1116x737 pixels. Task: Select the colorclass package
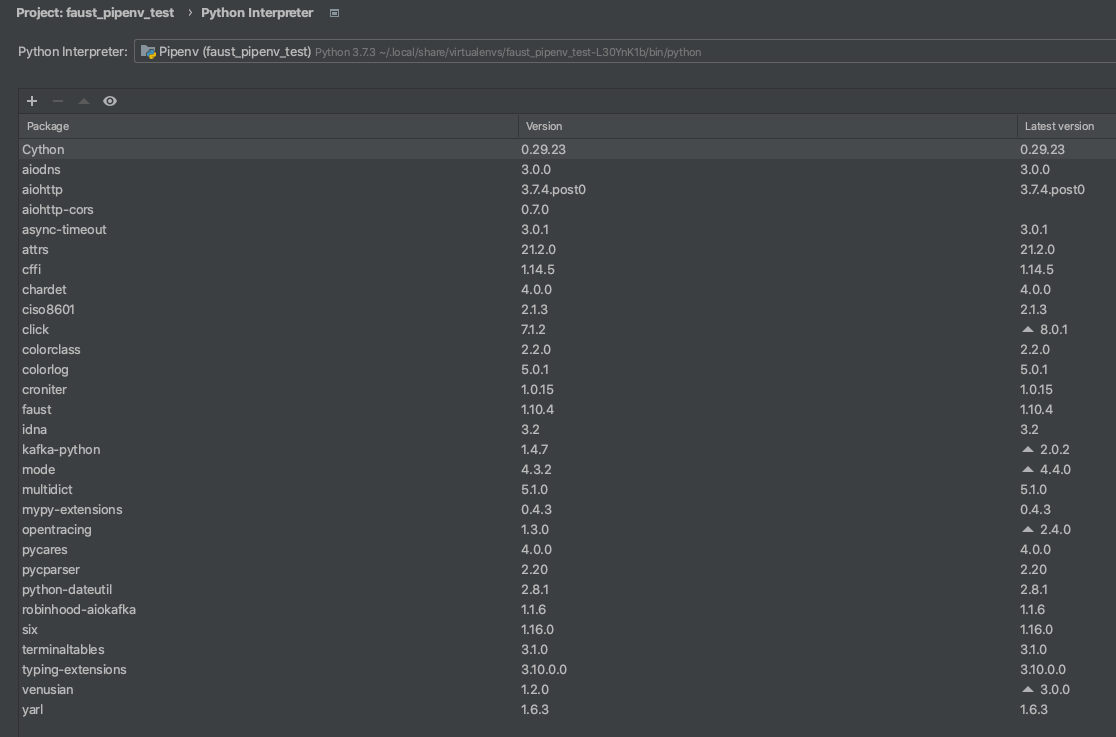coord(51,350)
